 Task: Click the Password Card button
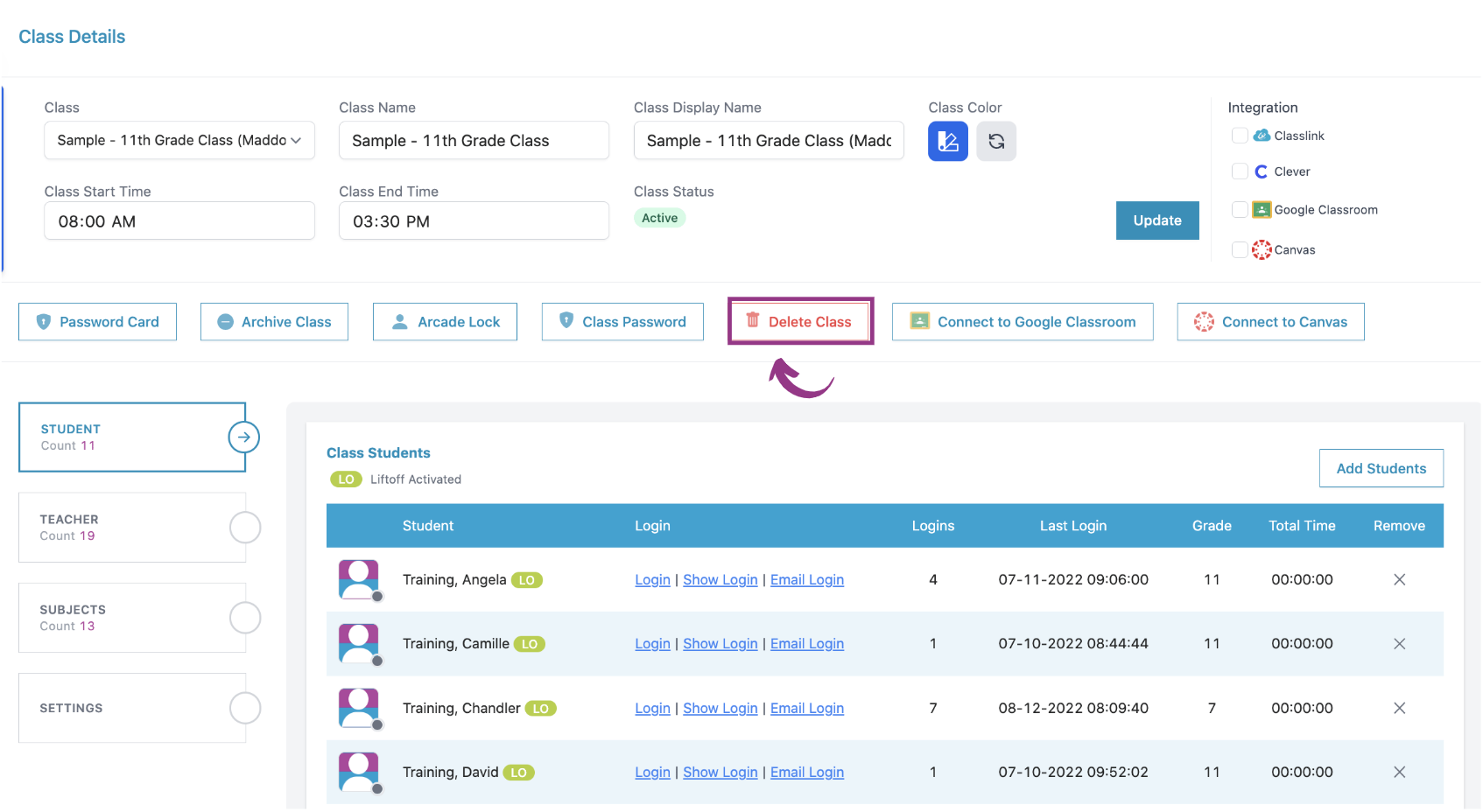point(97,322)
